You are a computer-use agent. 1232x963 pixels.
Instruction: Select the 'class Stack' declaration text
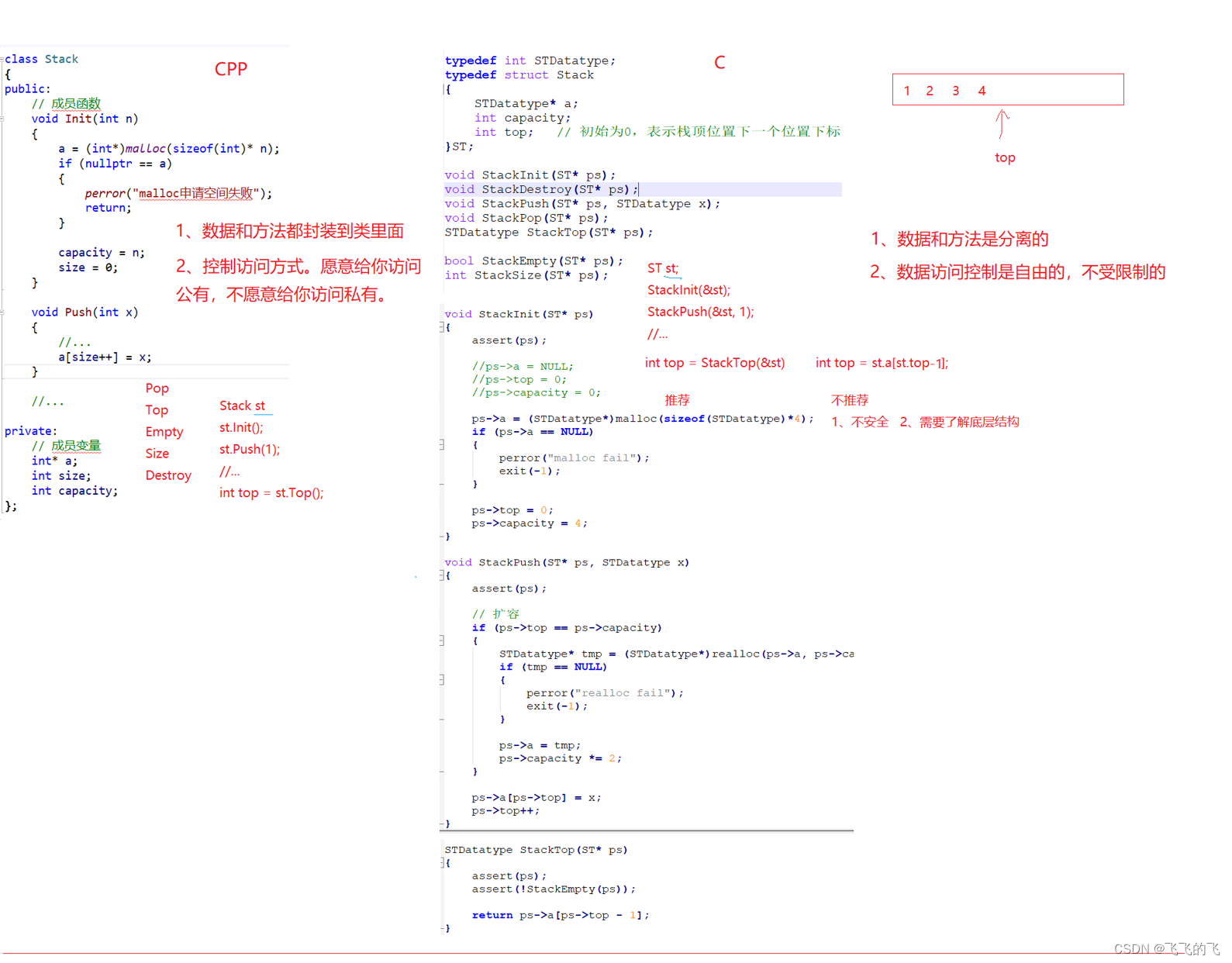tap(42, 59)
